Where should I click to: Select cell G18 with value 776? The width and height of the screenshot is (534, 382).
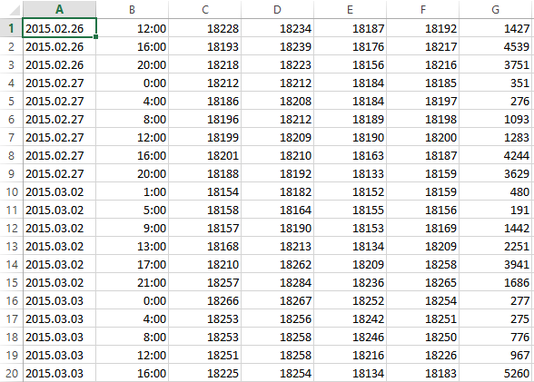[496, 337]
